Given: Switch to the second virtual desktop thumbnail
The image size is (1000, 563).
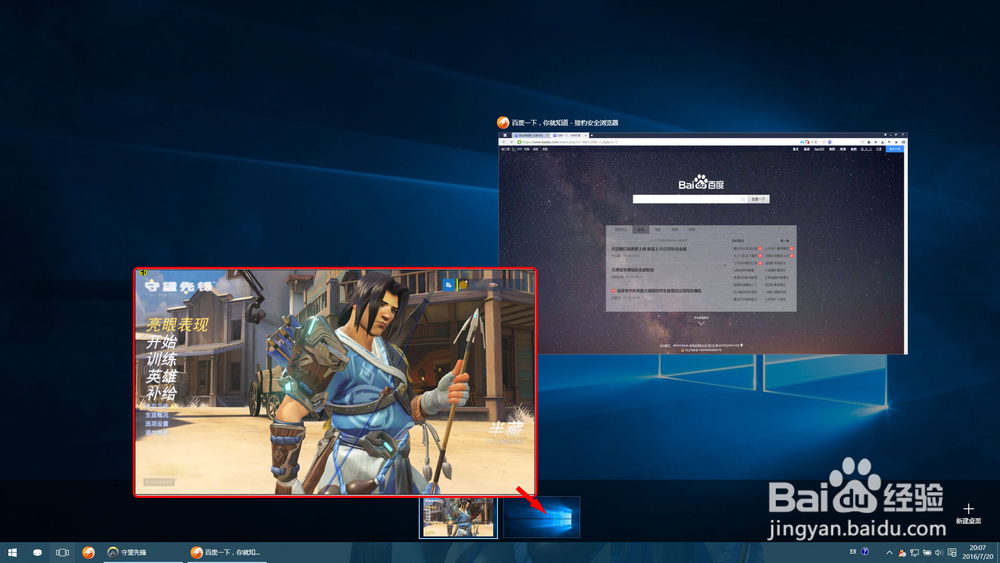Looking at the screenshot, I should pos(541,518).
